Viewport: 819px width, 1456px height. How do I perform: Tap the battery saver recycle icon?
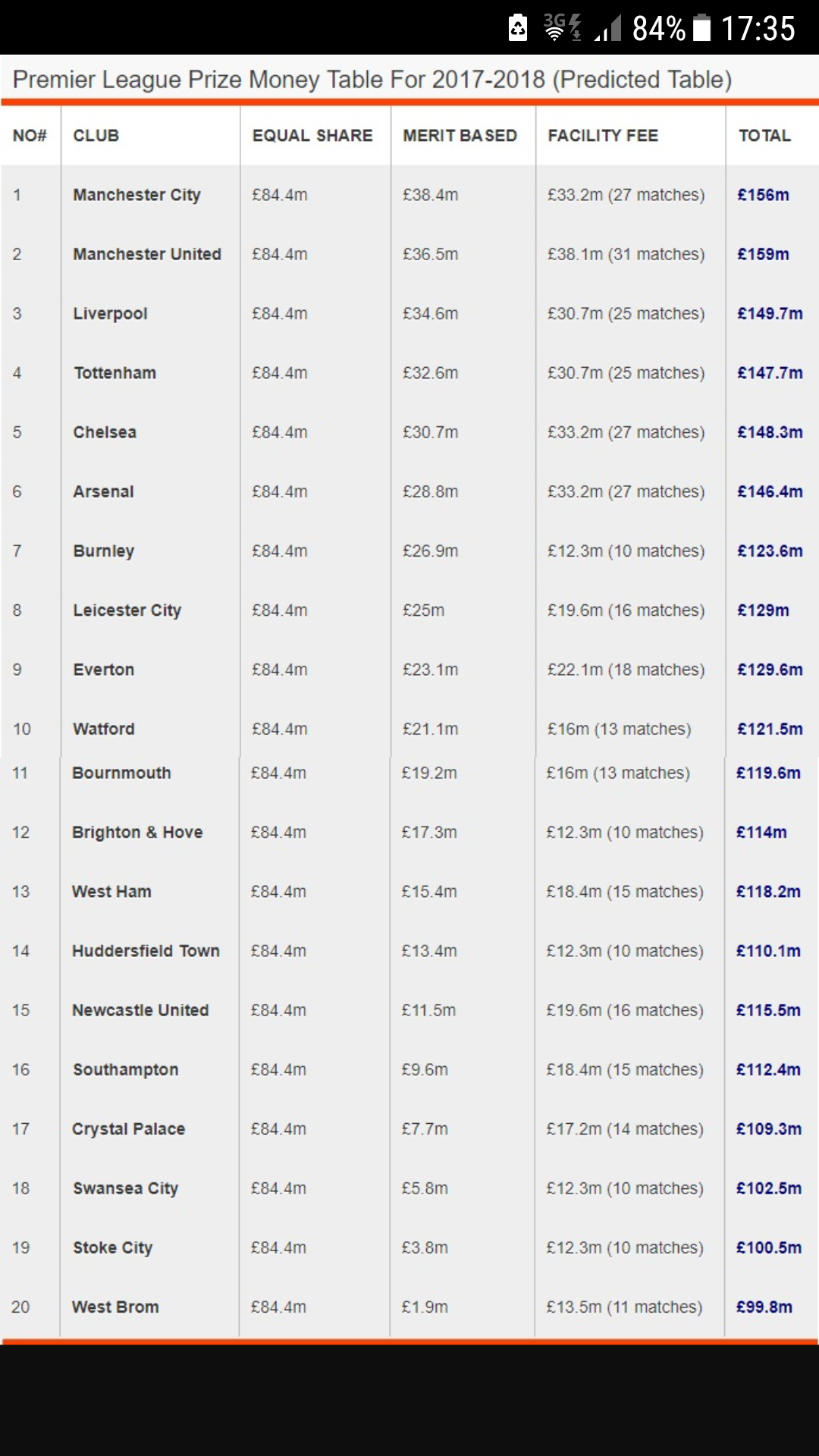coord(518,28)
